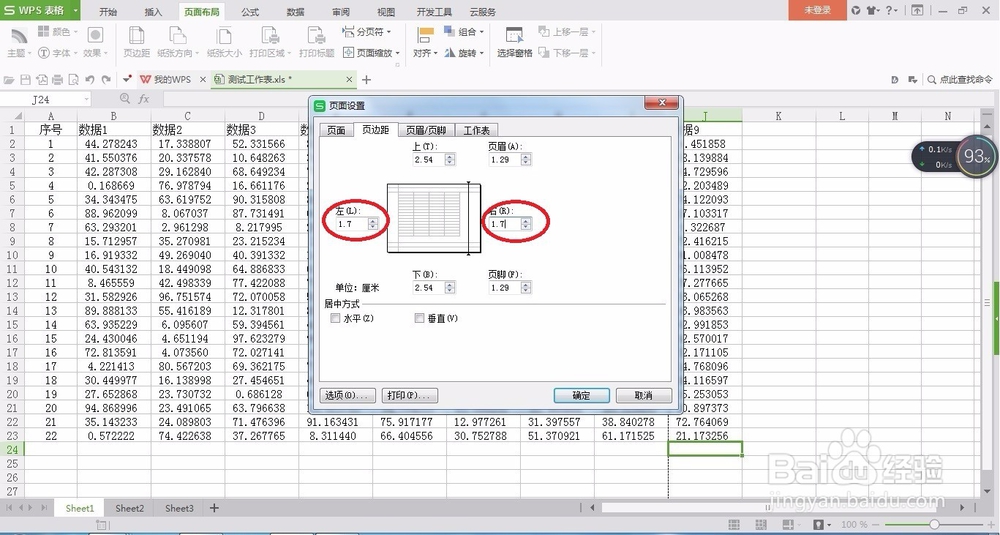Click the undo arrow icon
Screen dimensions: 1000x535
(90, 80)
